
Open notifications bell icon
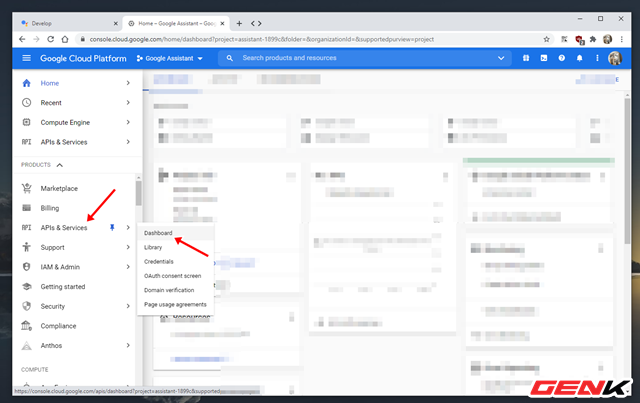(580, 58)
